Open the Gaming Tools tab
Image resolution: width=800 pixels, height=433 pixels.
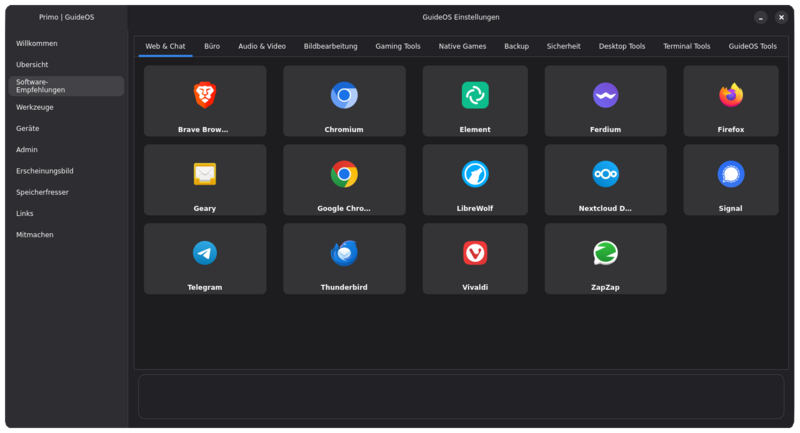[398, 46]
